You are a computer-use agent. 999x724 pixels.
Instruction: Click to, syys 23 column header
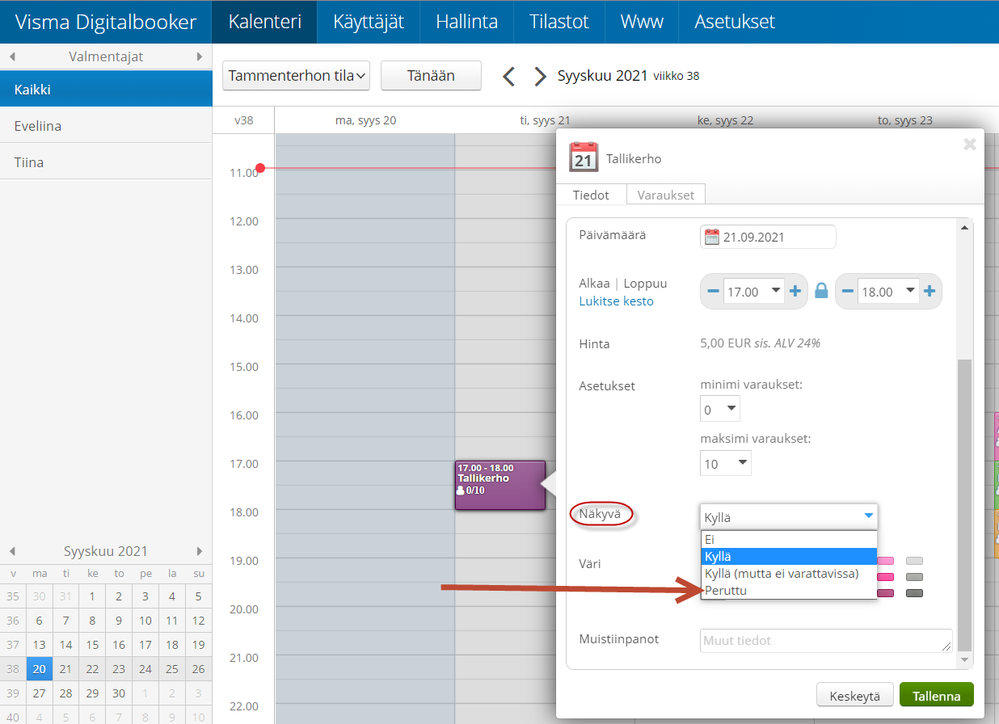pyautogui.click(x=905, y=120)
